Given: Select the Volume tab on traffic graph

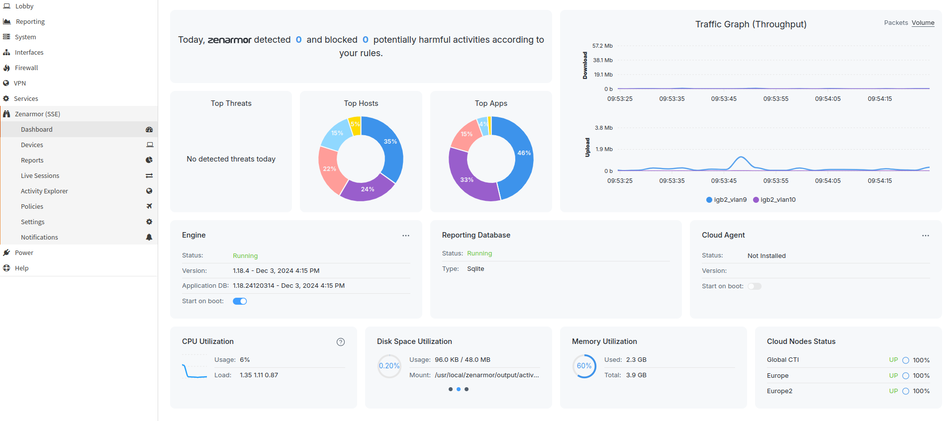Looking at the screenshot, I should (923, 22).
